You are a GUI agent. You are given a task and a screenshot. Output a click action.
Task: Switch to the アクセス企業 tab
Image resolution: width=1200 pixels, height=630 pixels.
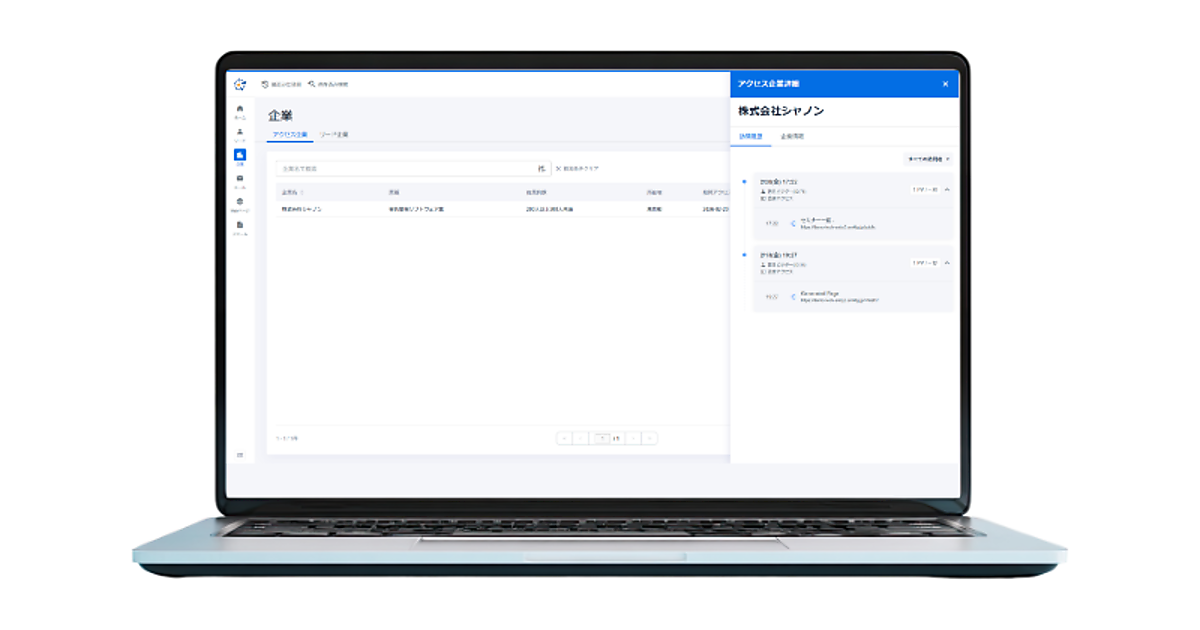point(290,134)
